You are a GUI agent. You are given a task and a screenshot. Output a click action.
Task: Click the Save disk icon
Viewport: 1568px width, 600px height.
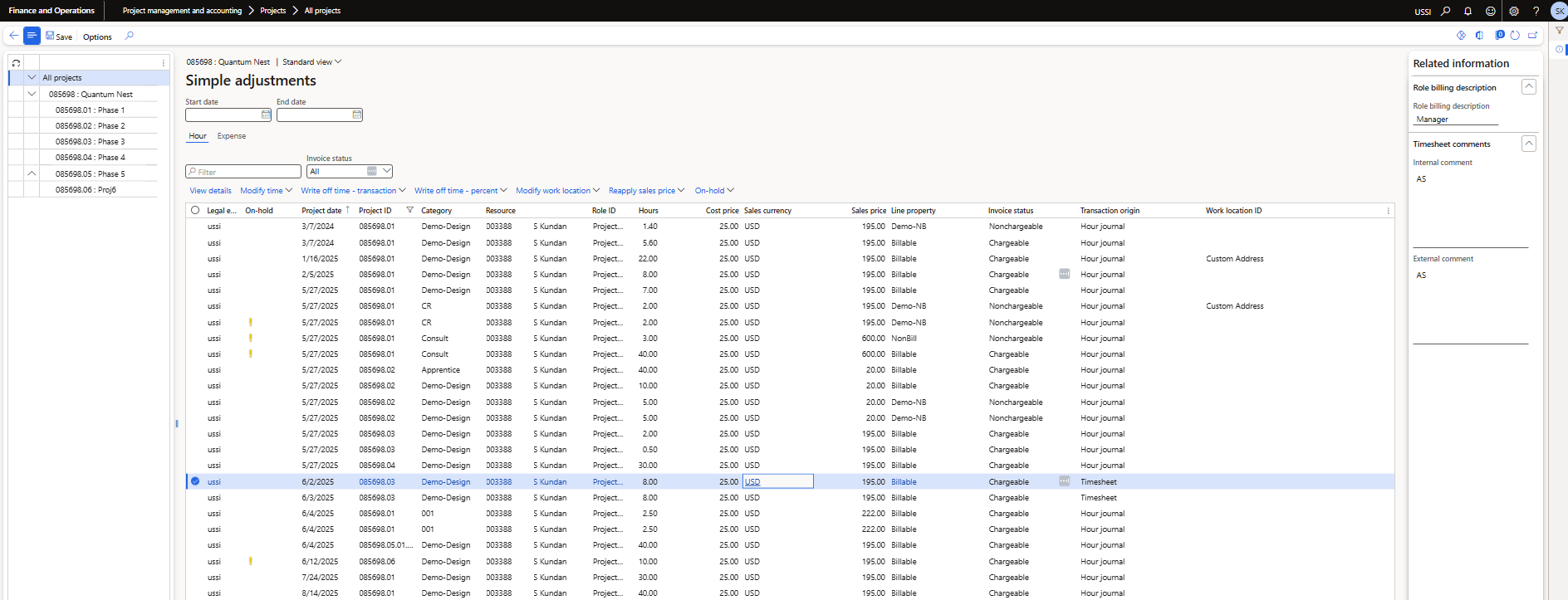point(50,36)
